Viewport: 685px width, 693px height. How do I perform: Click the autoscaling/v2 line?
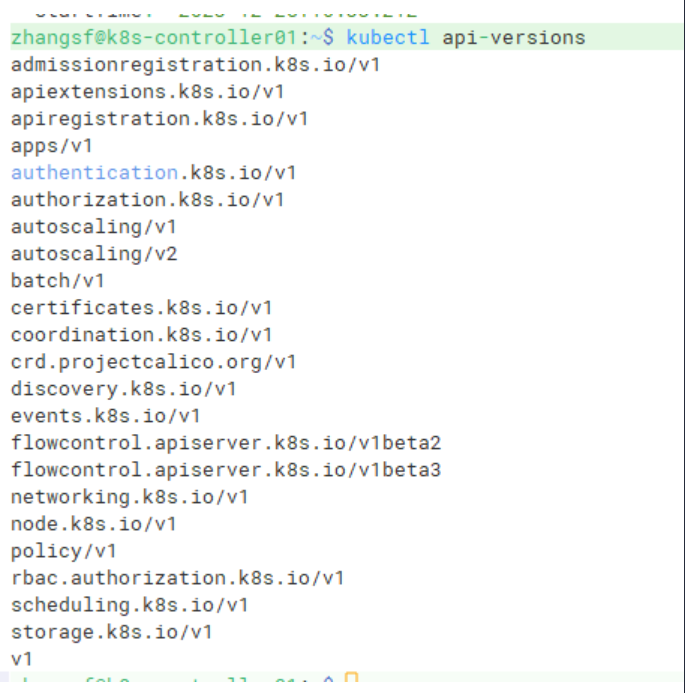pos(94,254)
